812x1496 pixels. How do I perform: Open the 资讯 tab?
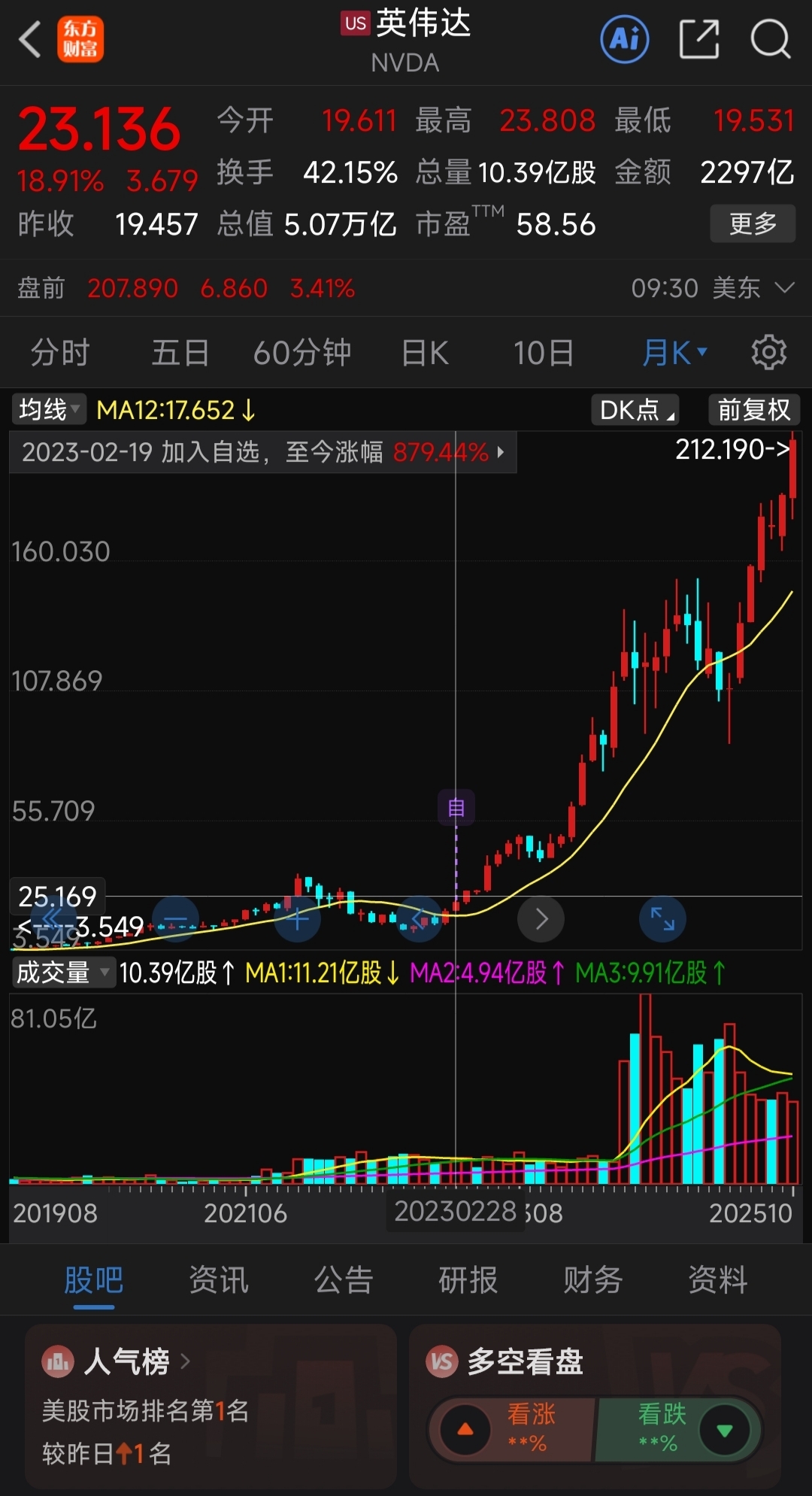(x=219, y=1279)
